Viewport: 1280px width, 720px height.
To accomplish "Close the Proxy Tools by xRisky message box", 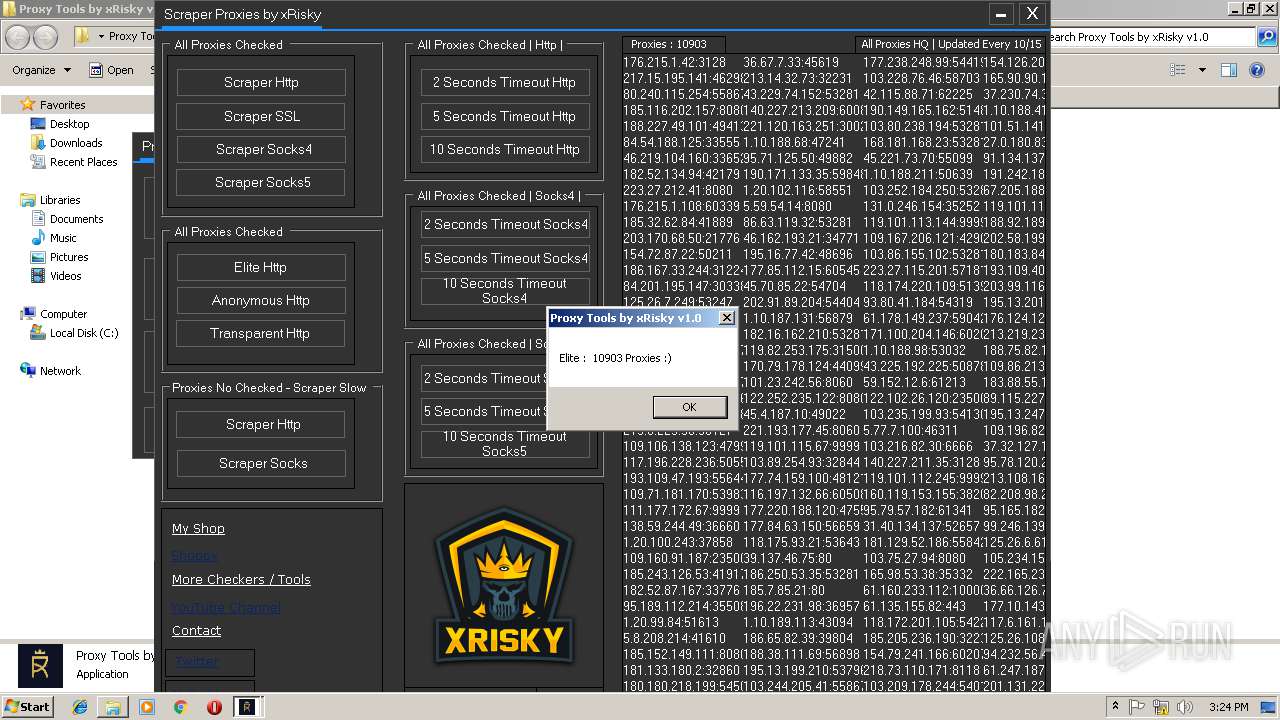I will [x=727, y=318].
